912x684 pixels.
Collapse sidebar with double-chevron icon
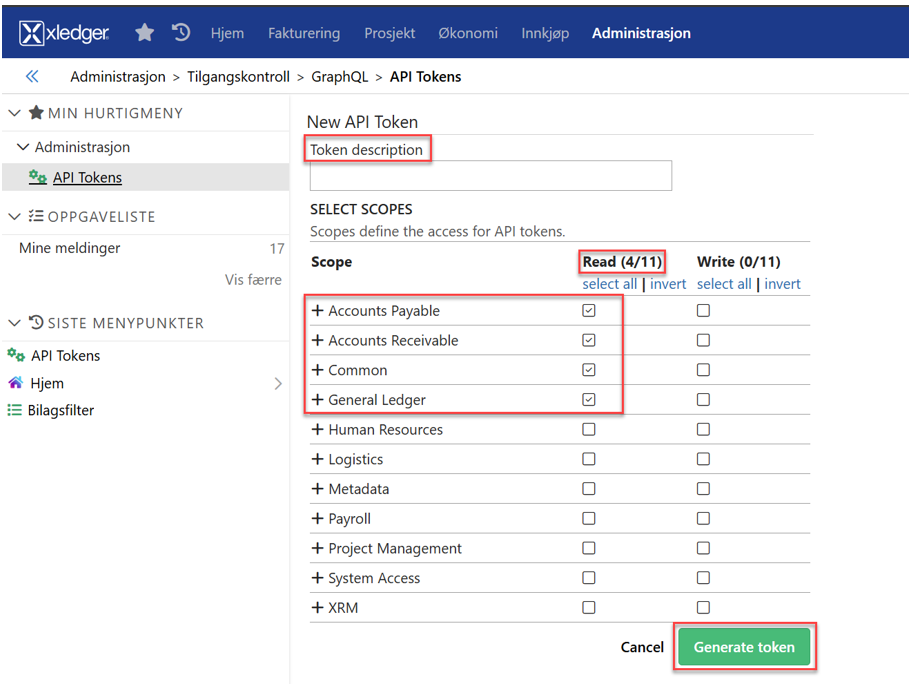pos(32,77)
